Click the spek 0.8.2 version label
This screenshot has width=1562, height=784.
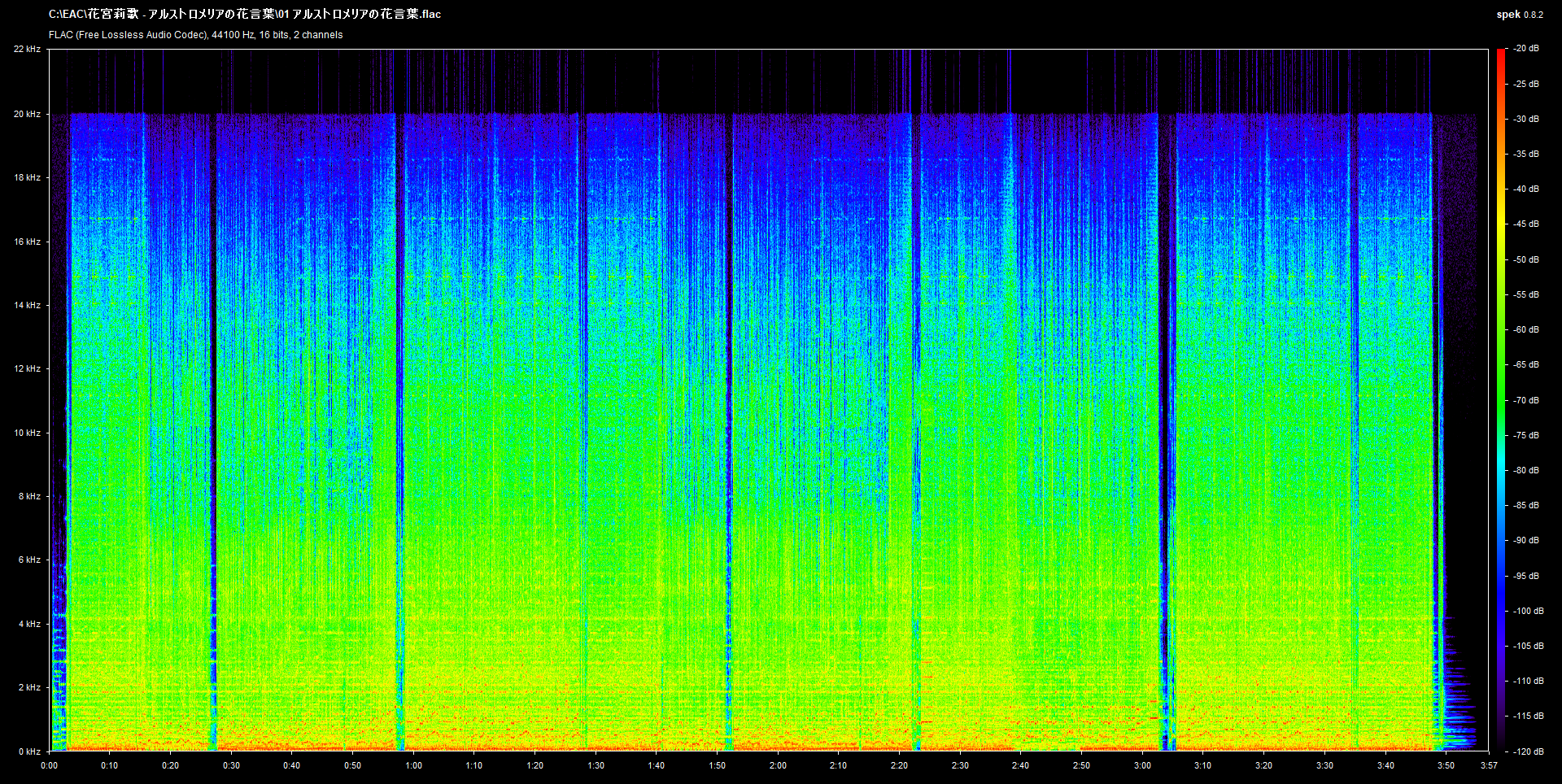pyautogui.click(x=1520, y=15)
